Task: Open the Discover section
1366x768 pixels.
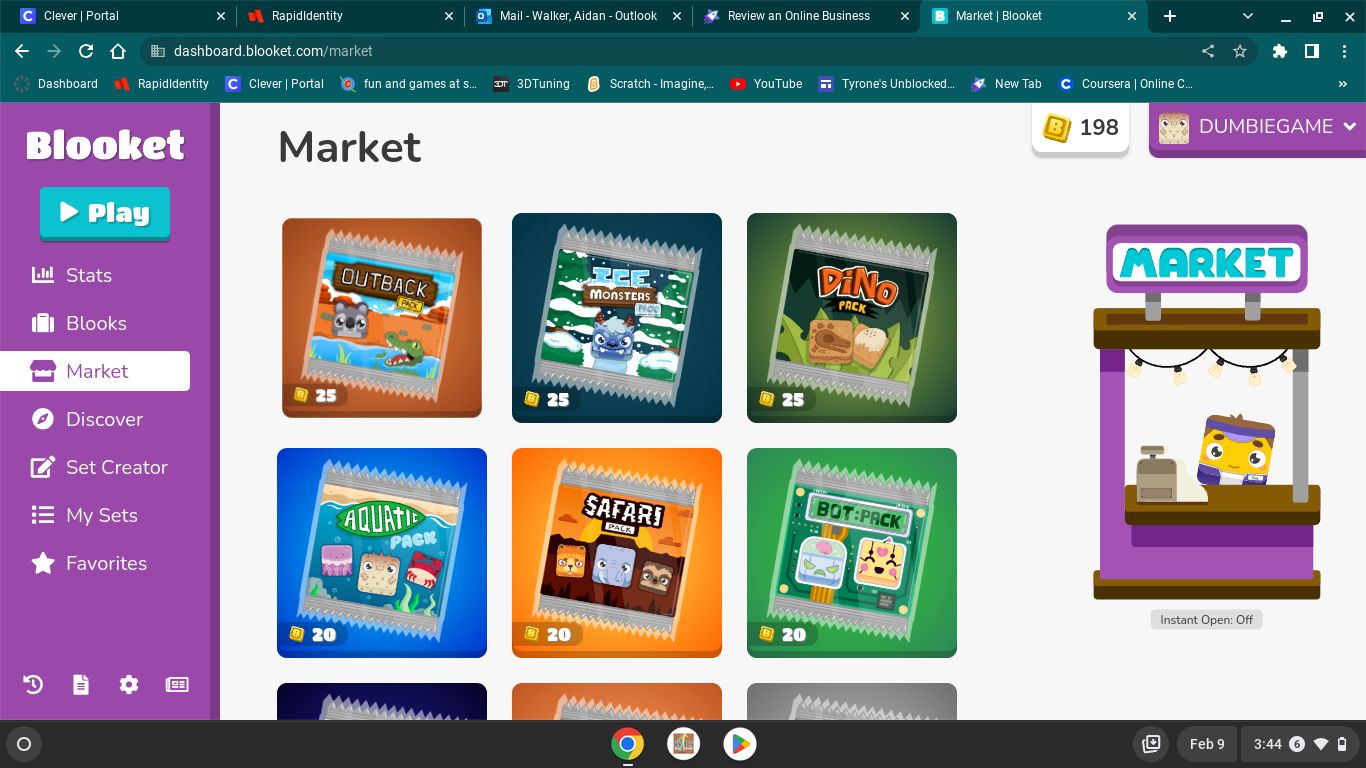Action: point(103,419)
